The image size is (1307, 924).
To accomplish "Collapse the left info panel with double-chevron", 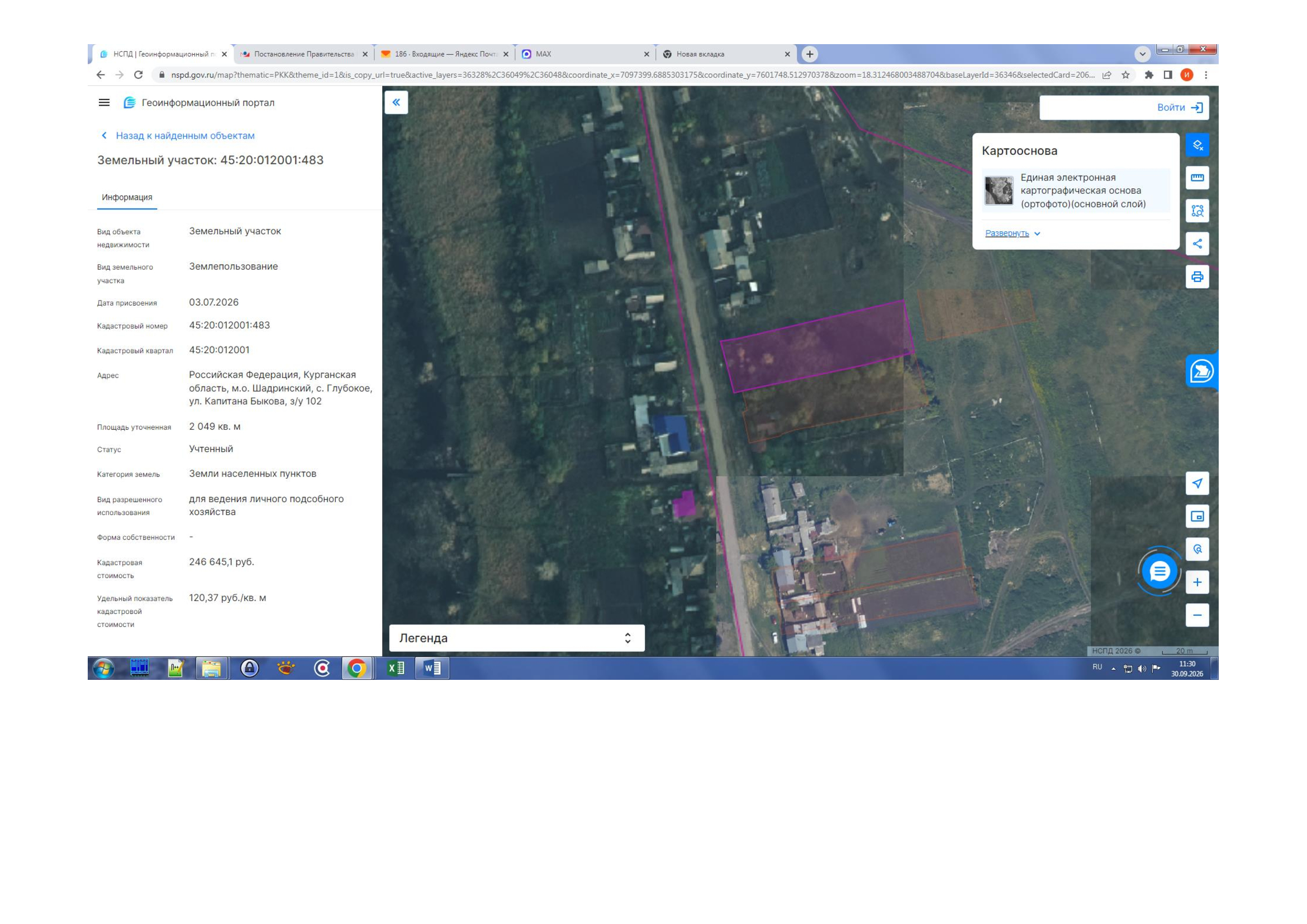I will (396, 102).
